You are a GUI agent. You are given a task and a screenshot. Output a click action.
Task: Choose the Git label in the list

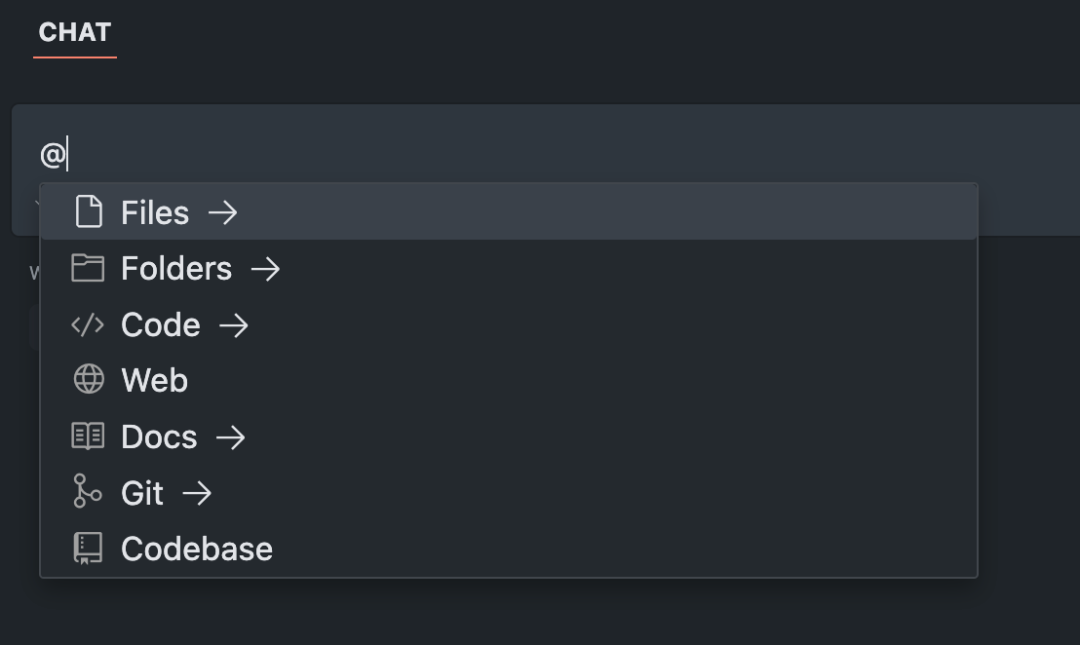(x=142, y=492)
